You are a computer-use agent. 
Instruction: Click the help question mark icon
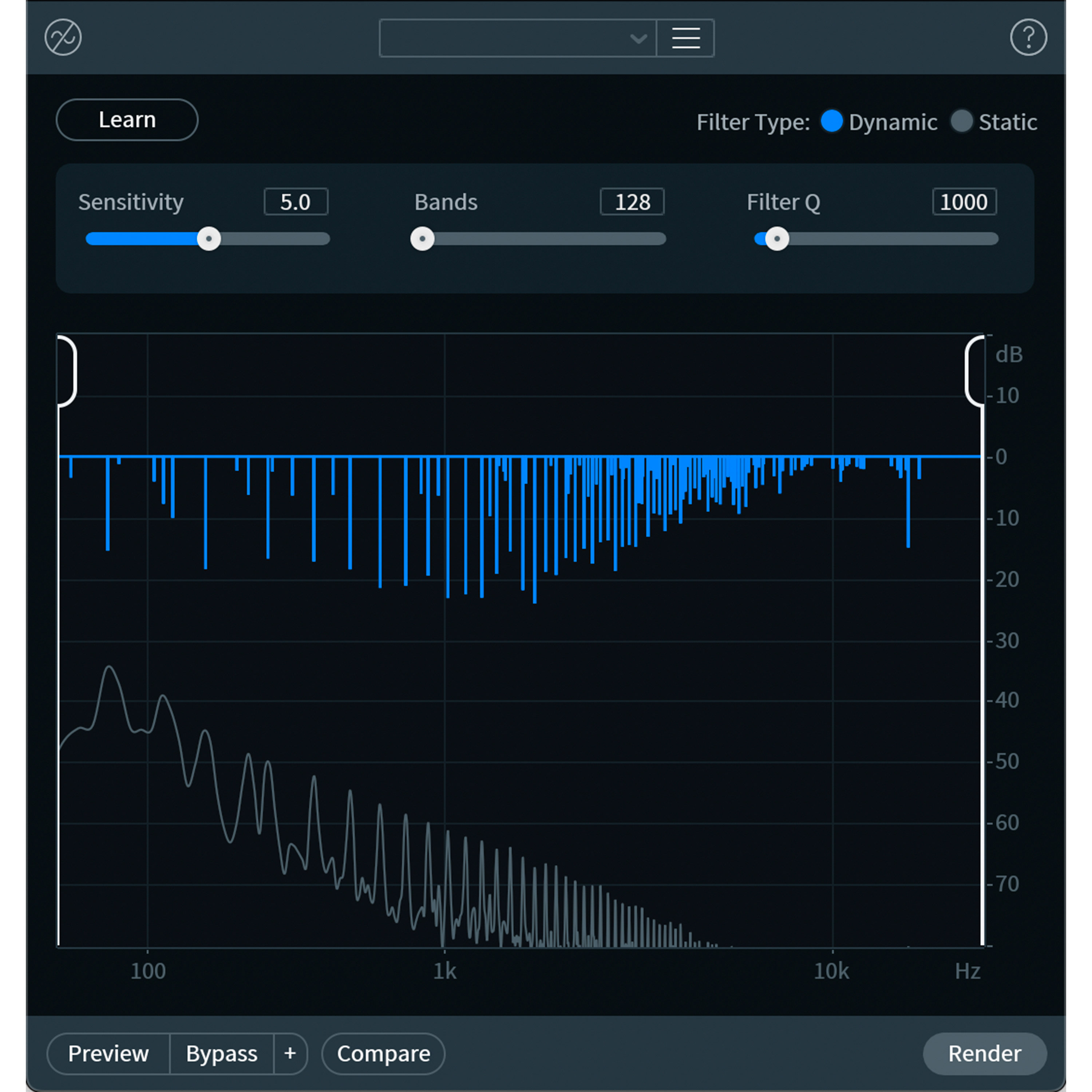coord(1029,37)
